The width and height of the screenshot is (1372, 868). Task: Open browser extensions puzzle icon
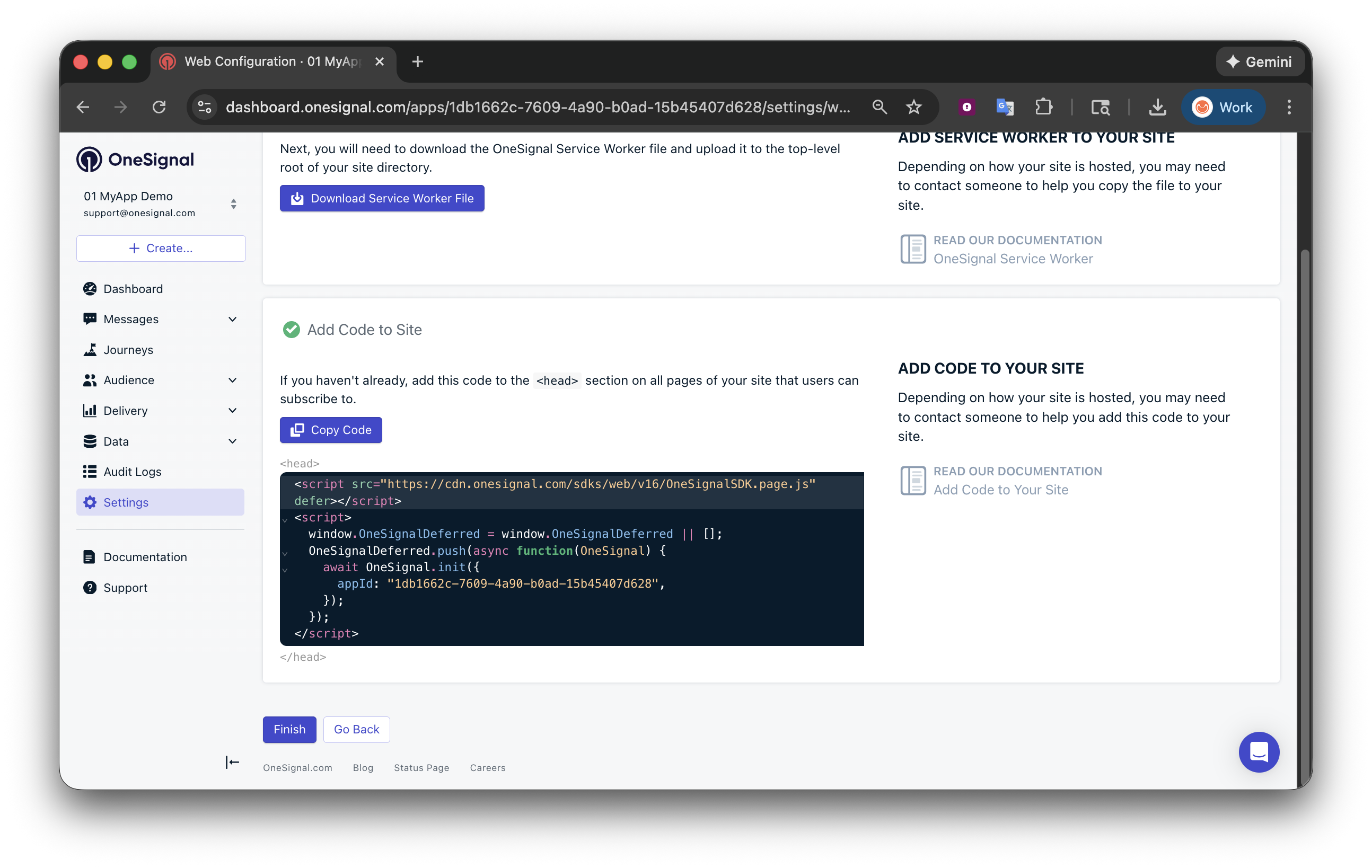[x=1043, y=107]
